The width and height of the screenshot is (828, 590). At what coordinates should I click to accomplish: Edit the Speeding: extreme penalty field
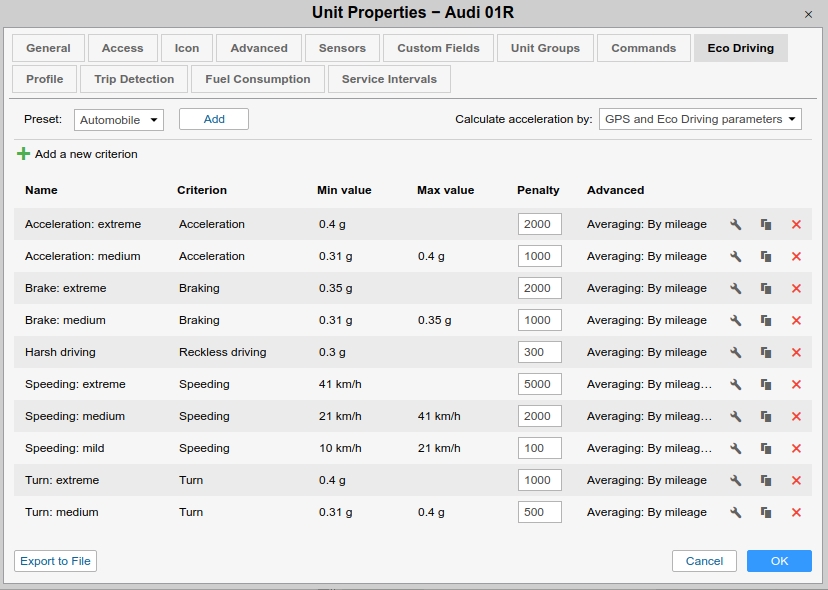click(x=539, y=384)
